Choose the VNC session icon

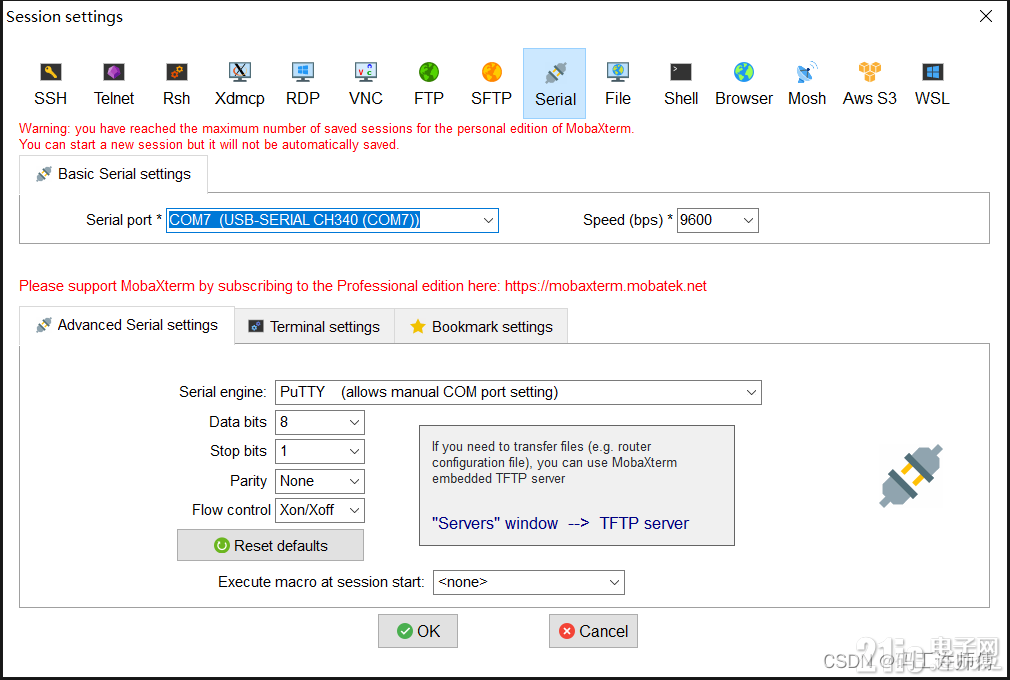(365, 84)
